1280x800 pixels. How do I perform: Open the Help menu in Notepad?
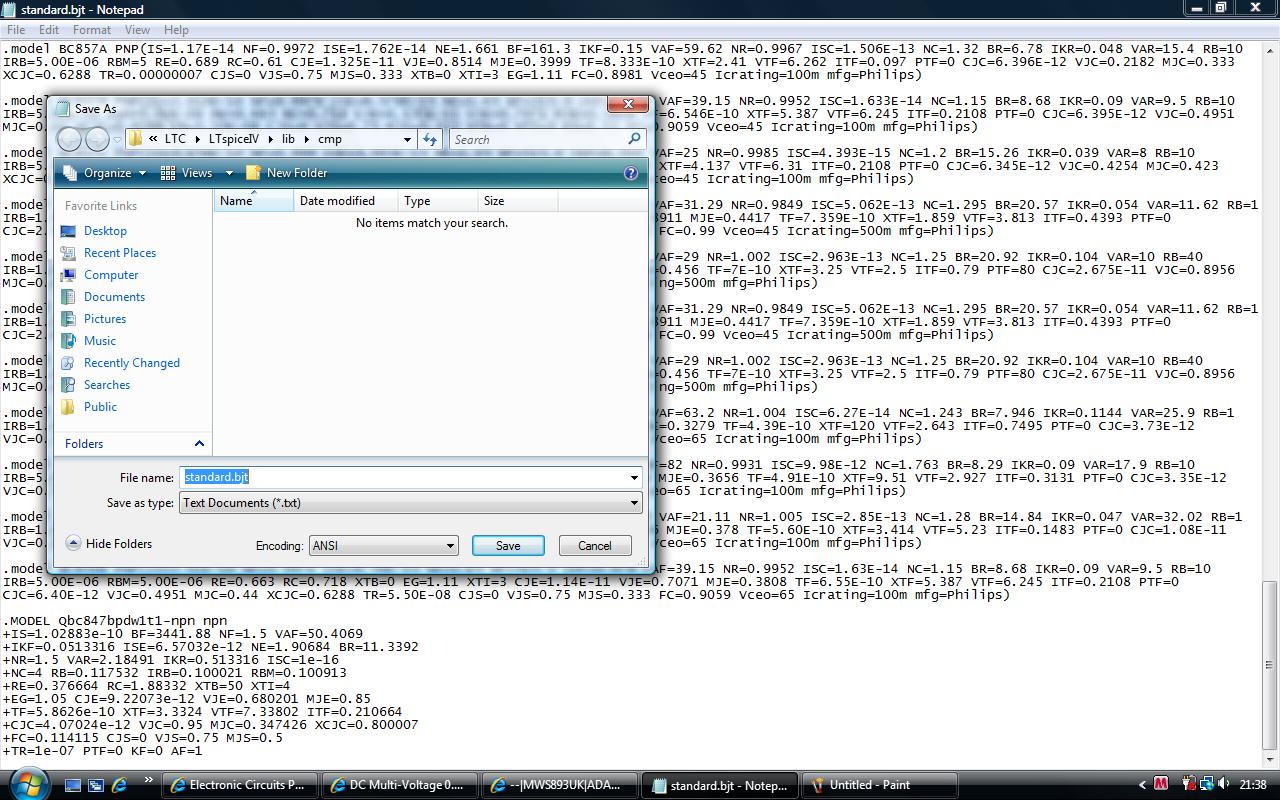point(176,30)
